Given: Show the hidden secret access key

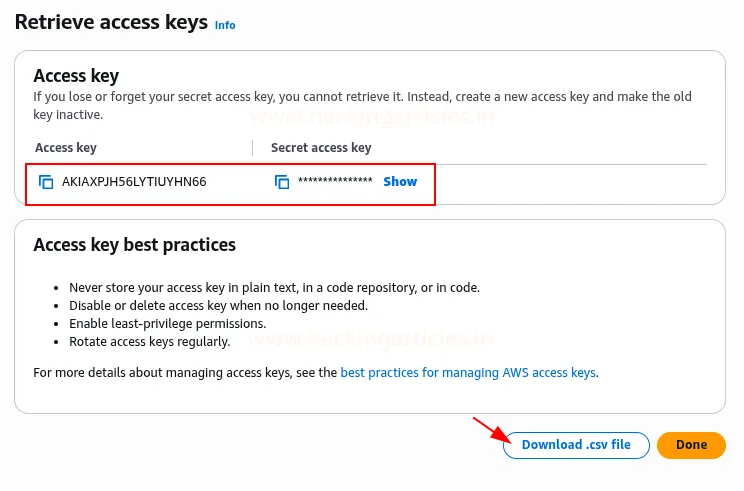Looking at the screenshot, I should (400, 182).
